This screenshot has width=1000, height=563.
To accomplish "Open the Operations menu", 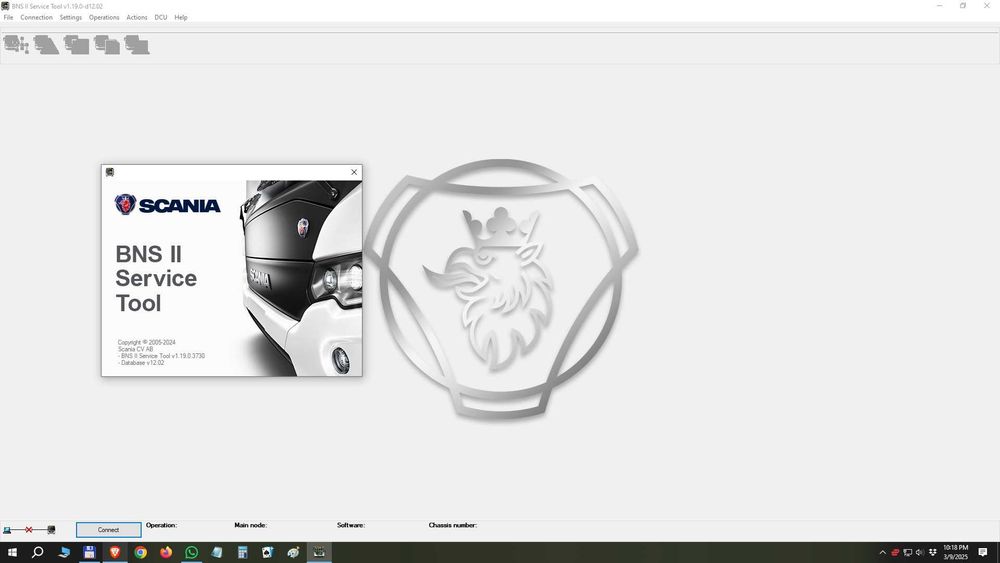I will pyautogui.click(x=104, y=17).
